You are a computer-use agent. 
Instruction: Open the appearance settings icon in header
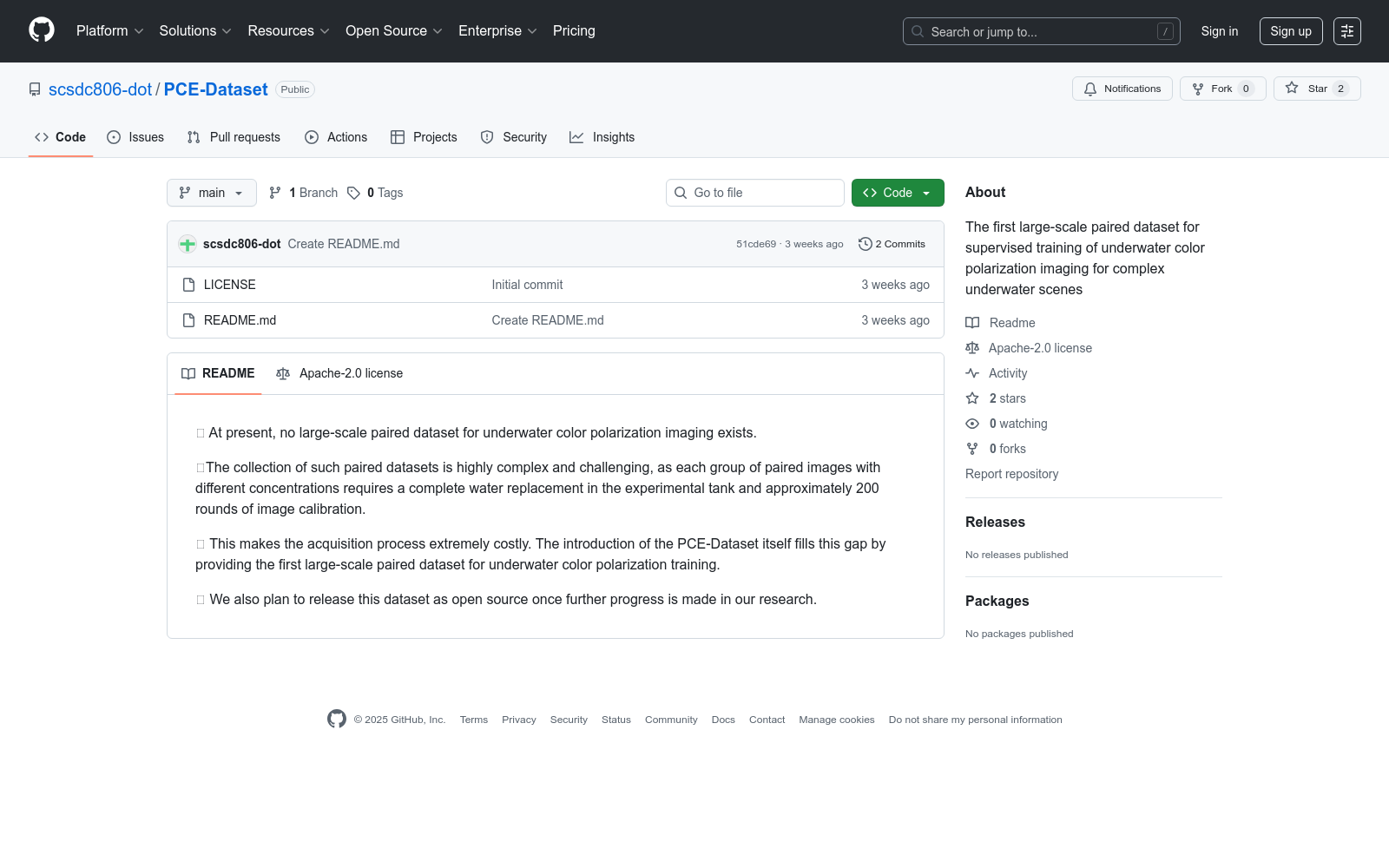(1347, 31)
